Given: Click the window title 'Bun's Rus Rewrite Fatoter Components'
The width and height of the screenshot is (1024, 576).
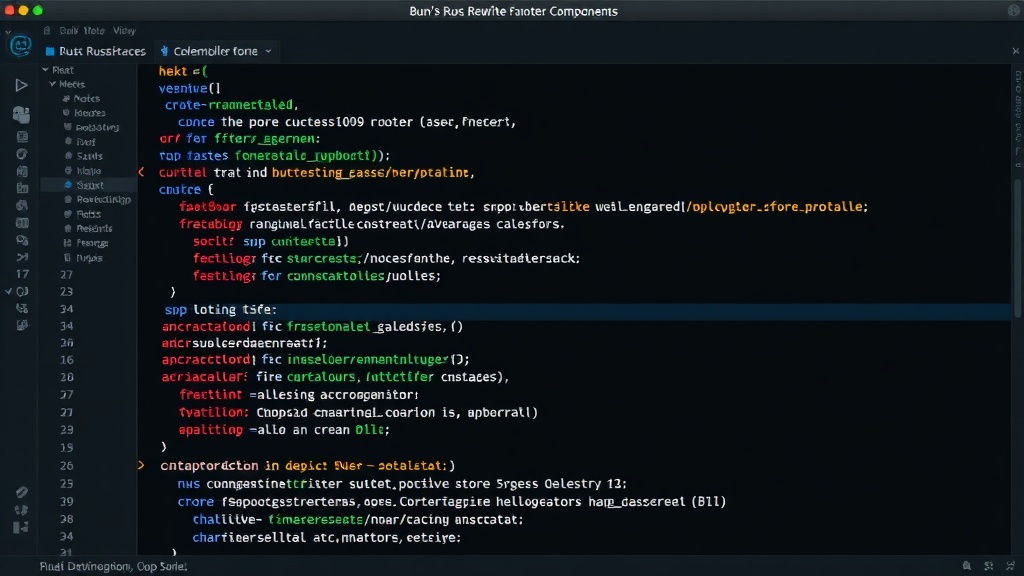Looking at the screenshot, I should pyautogui.click(x=513, y=11).
